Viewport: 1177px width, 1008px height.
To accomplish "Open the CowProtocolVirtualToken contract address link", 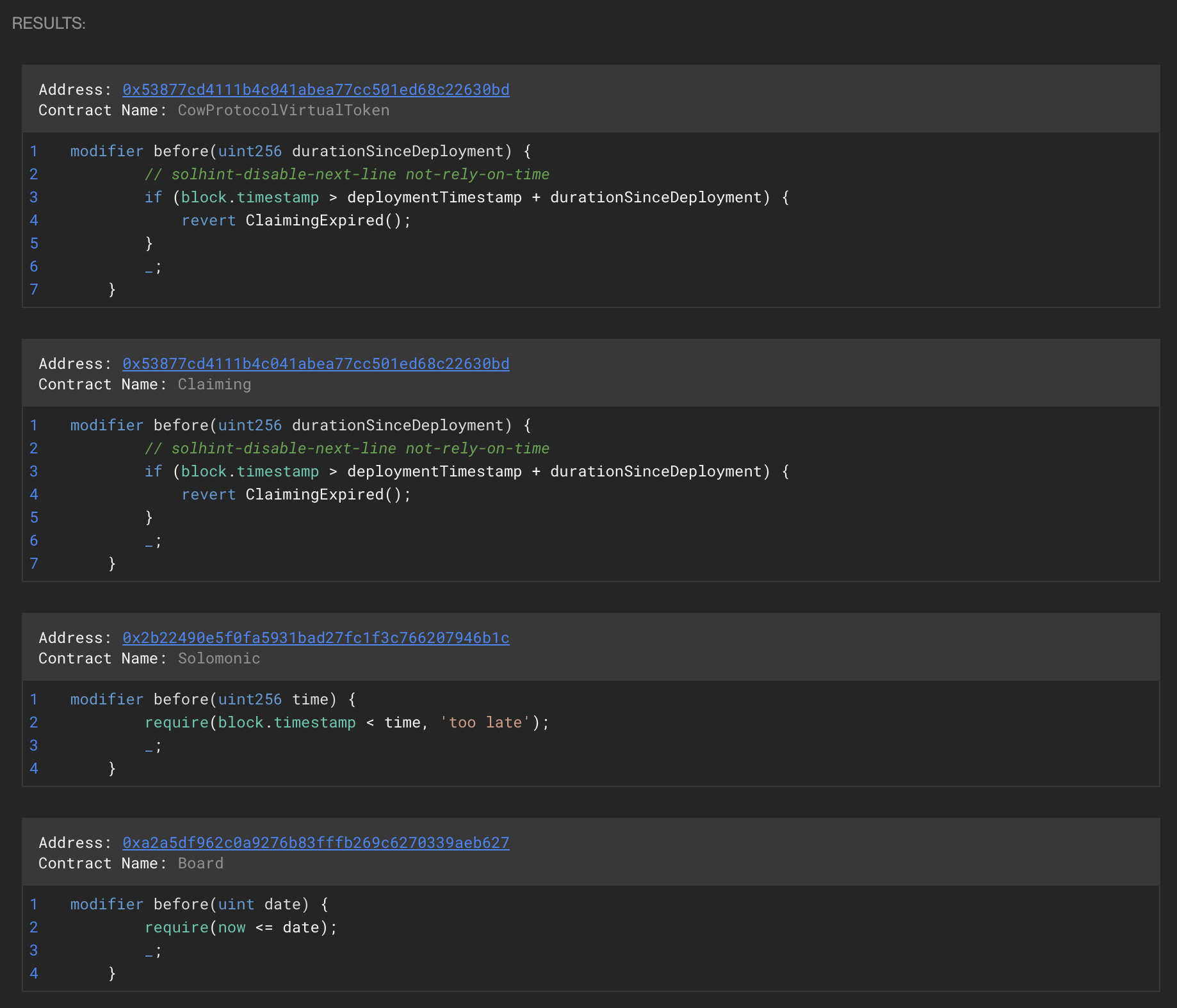I will [316, 90].
